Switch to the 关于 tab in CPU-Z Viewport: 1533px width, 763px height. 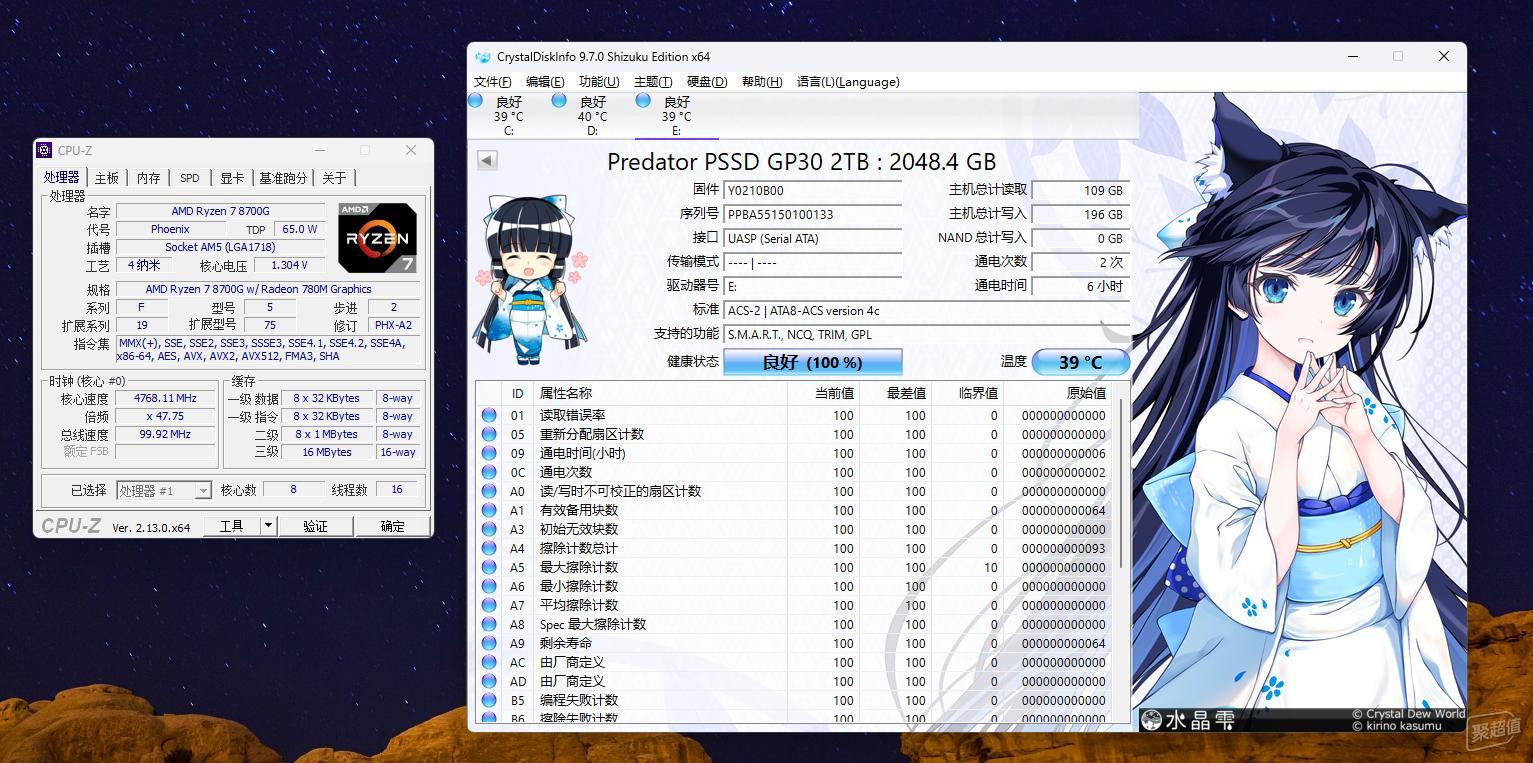(334, 178)
